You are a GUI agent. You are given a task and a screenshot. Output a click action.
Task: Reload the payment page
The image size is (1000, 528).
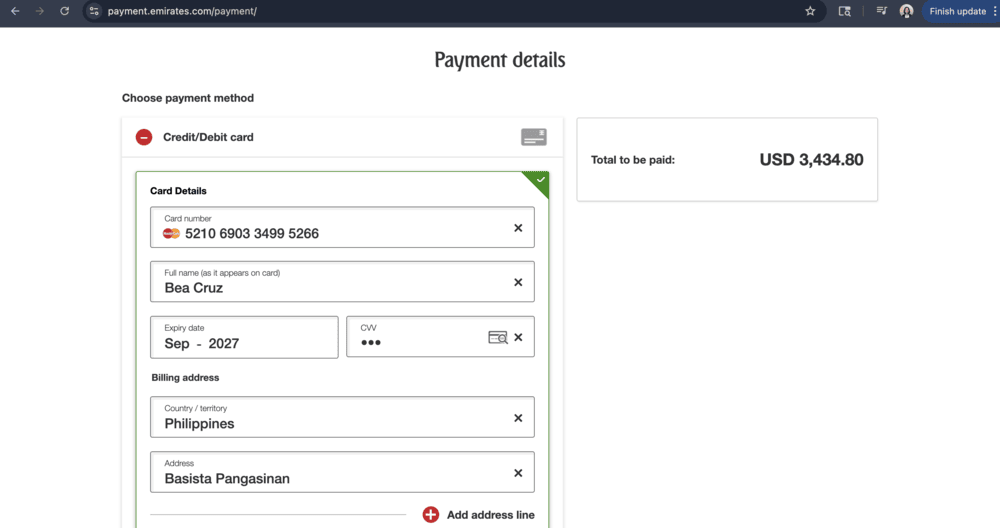tap(64, 11)
